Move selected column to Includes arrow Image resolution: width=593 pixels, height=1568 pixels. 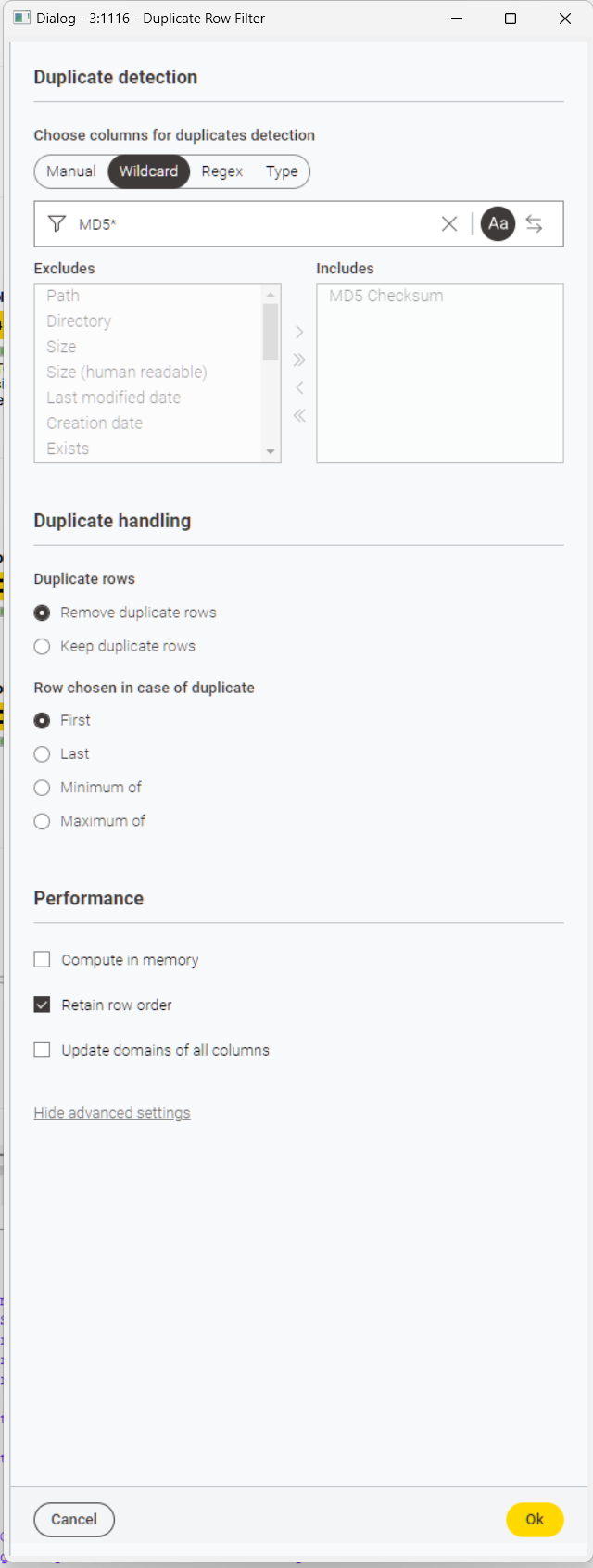tap(299, 332)
